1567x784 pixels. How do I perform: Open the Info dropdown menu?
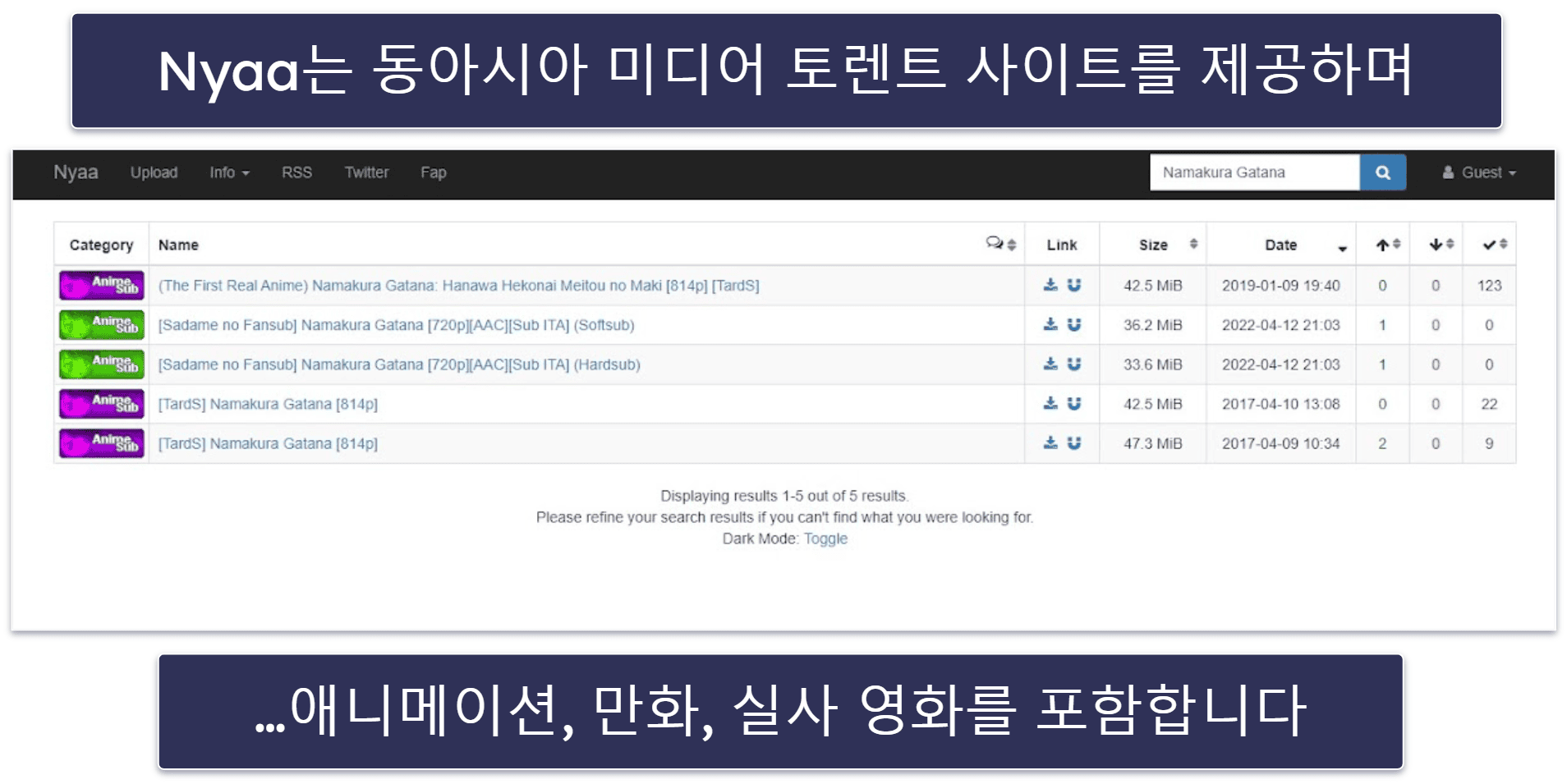coord(228,172)
